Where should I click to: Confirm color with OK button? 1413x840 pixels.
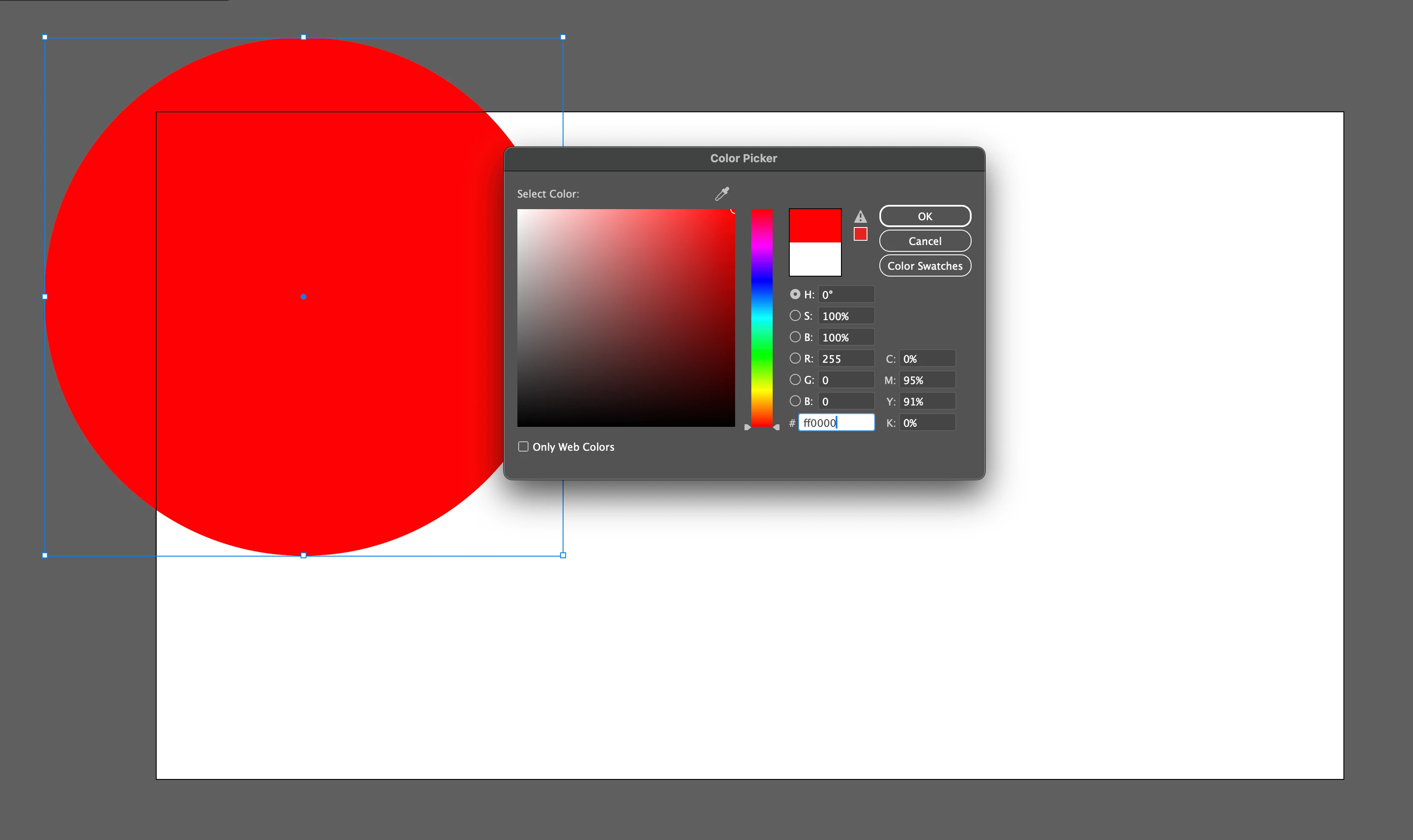[925, 216]
